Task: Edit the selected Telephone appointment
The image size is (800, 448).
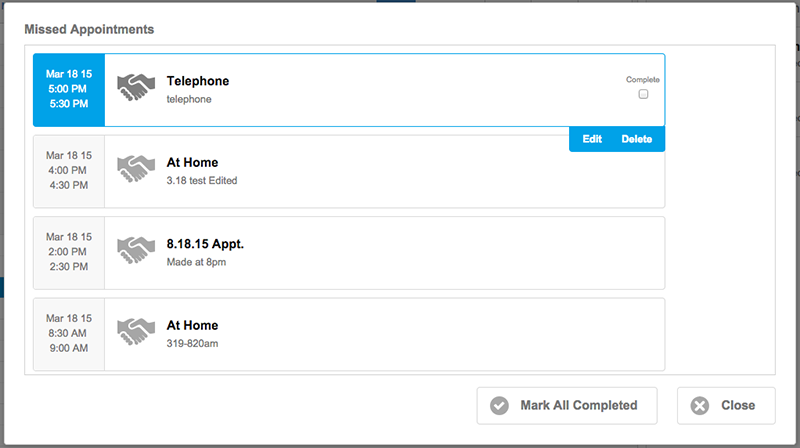Action: click(x=592, y=139)
